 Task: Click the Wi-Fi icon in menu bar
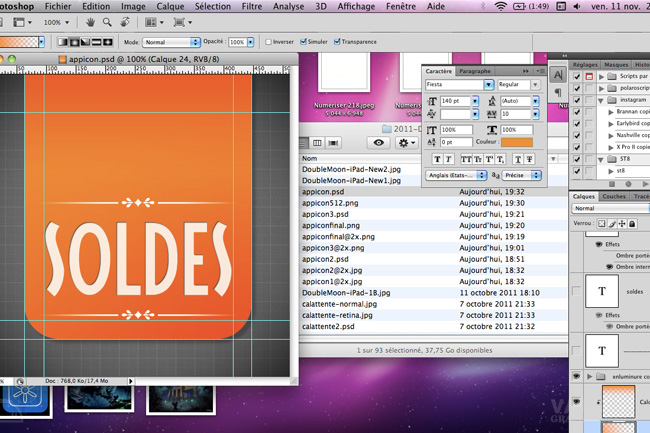pyautogui.click(x=500, y=6)
